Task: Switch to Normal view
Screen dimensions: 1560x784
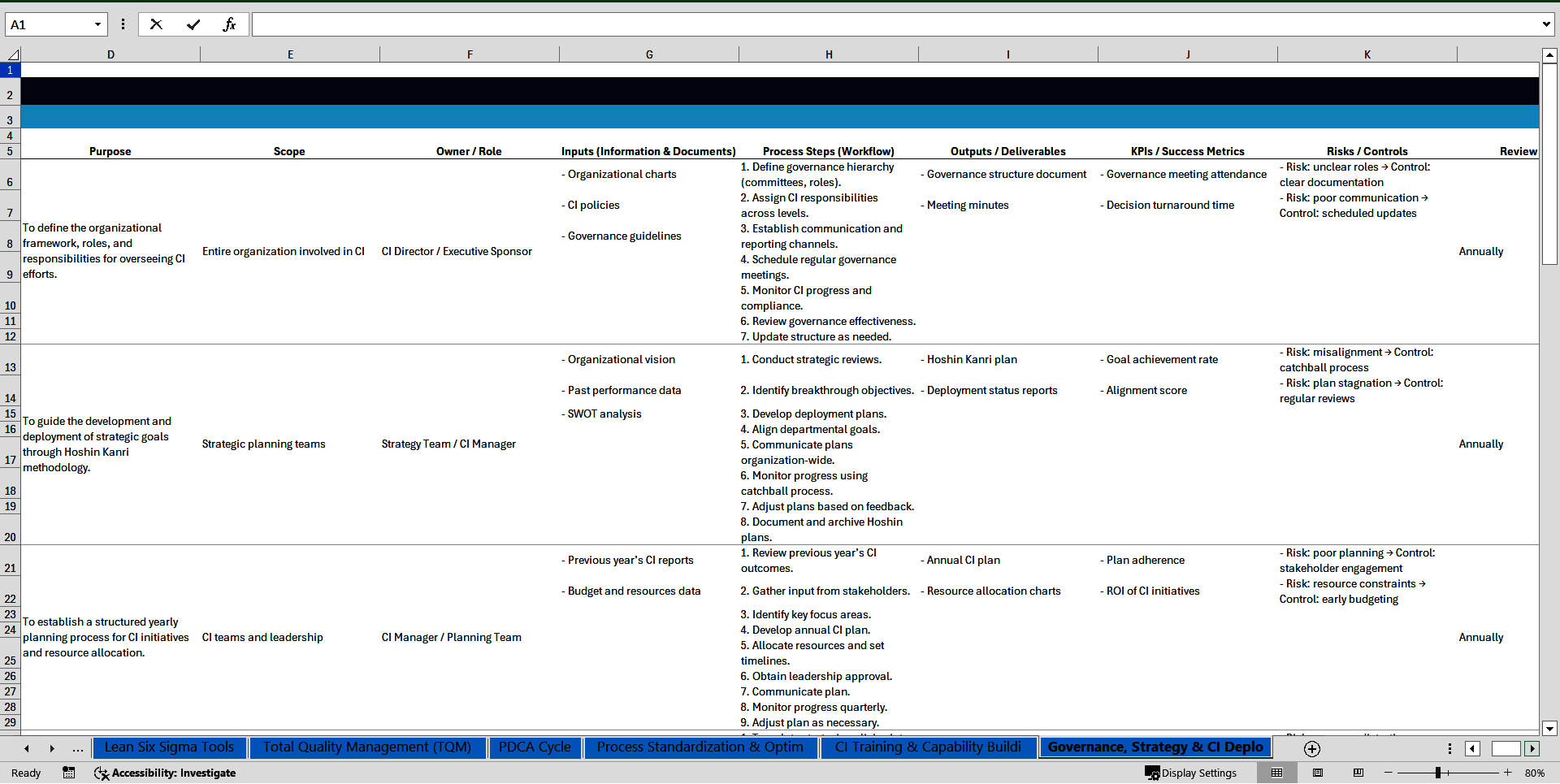Action: point(1277,773)
